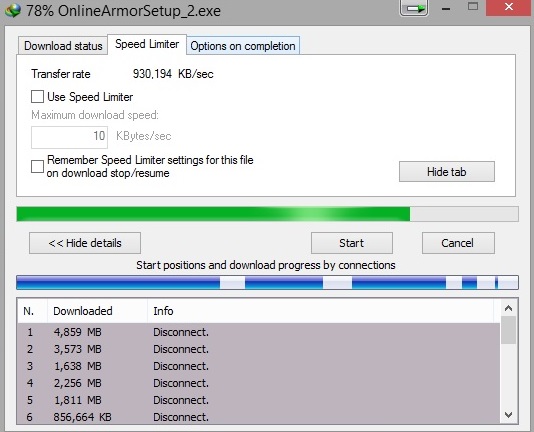
Task: Minimize the download window
Action: 446,9
